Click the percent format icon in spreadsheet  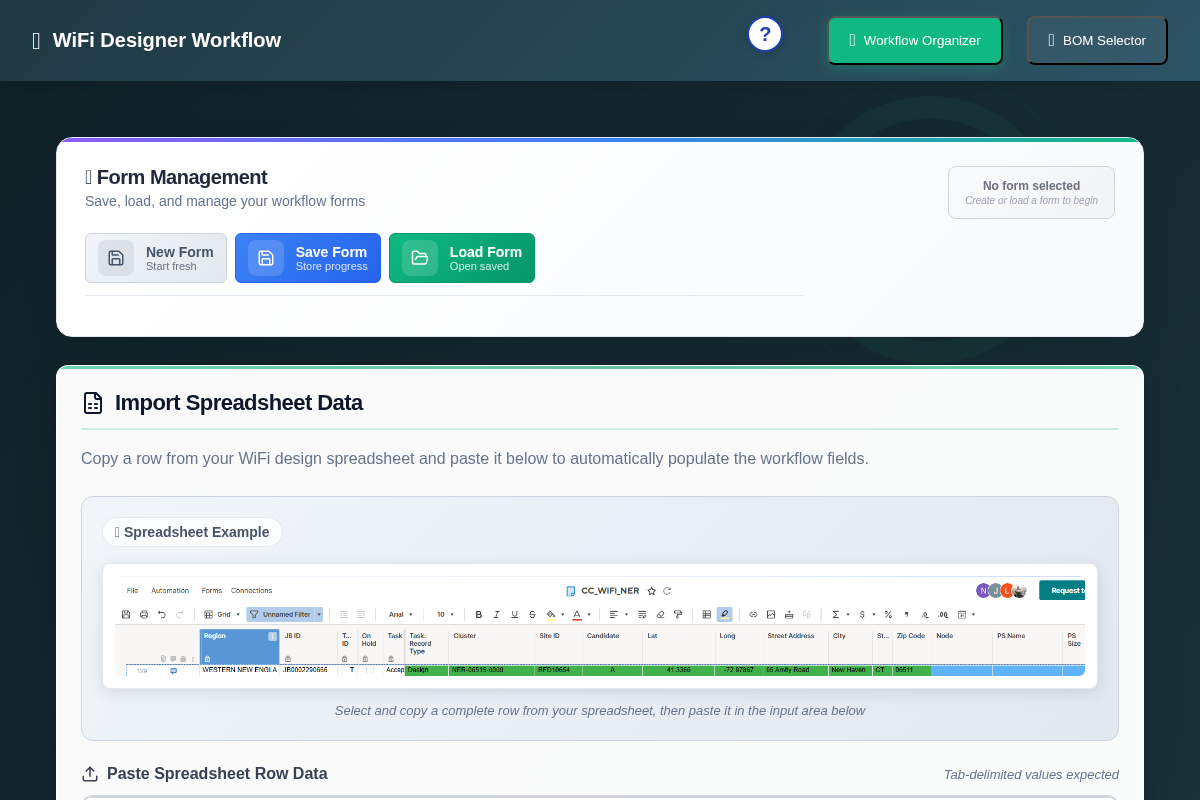pyautogui.click(x=888, y=614)
